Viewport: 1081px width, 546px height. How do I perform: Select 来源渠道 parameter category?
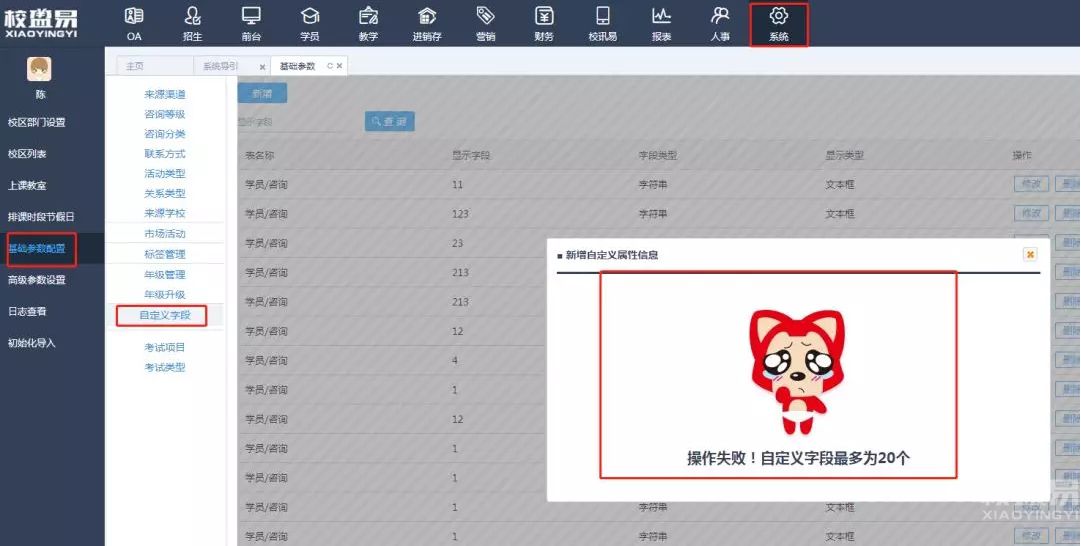coord(165,94)
